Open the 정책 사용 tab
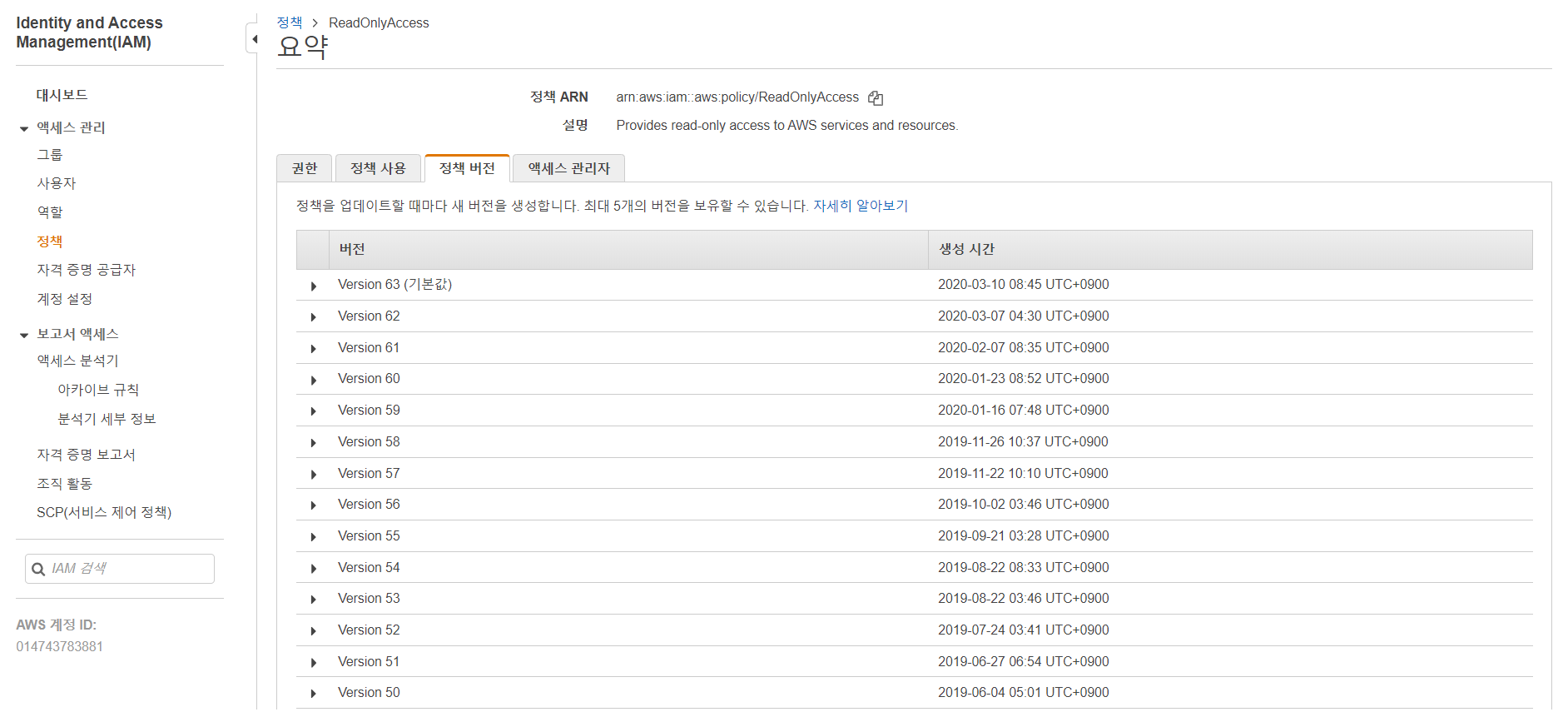 pyautogui.click(x=378, y=168)
